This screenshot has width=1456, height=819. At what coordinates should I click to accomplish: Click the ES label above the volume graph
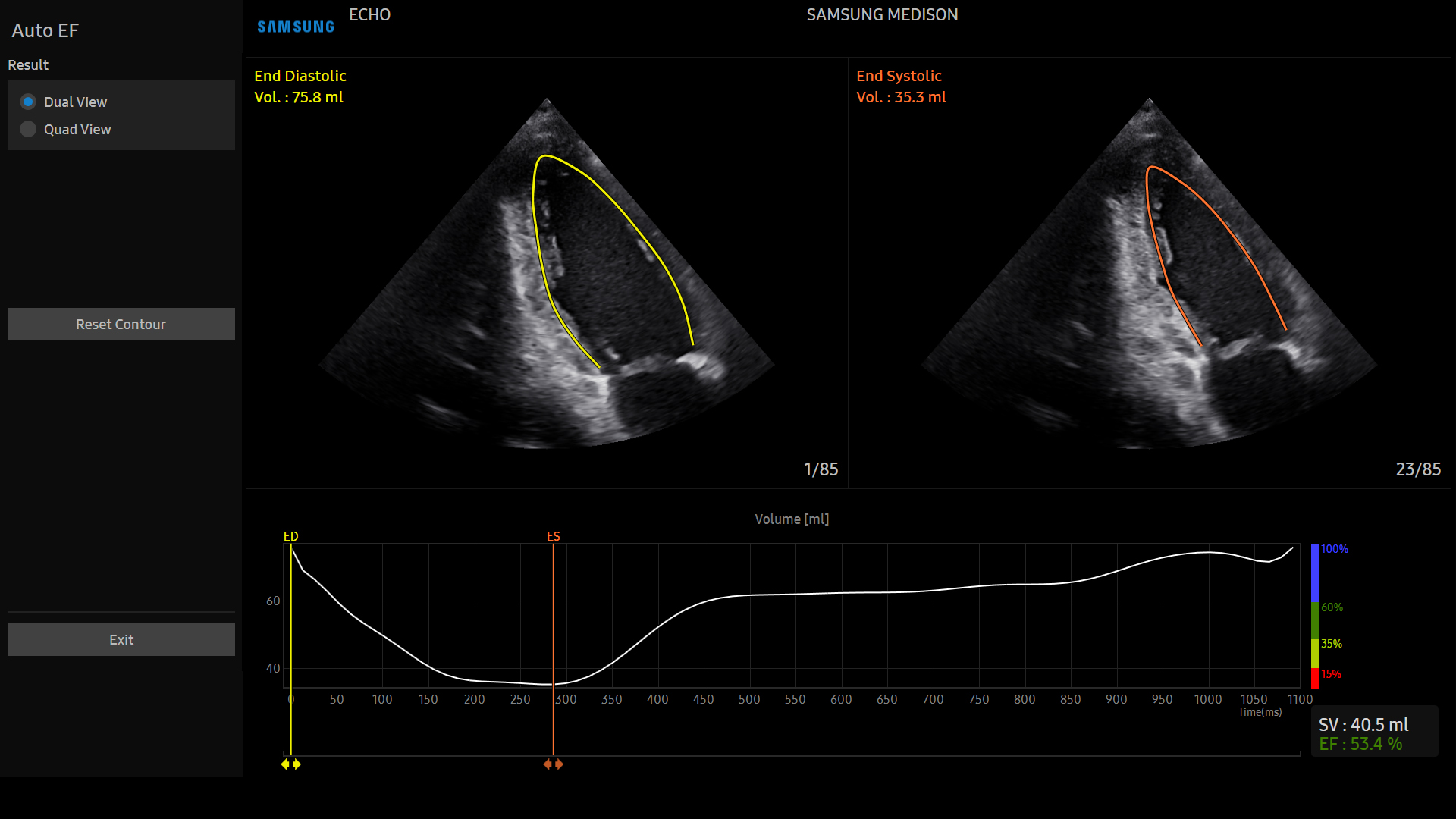[553, 536]
